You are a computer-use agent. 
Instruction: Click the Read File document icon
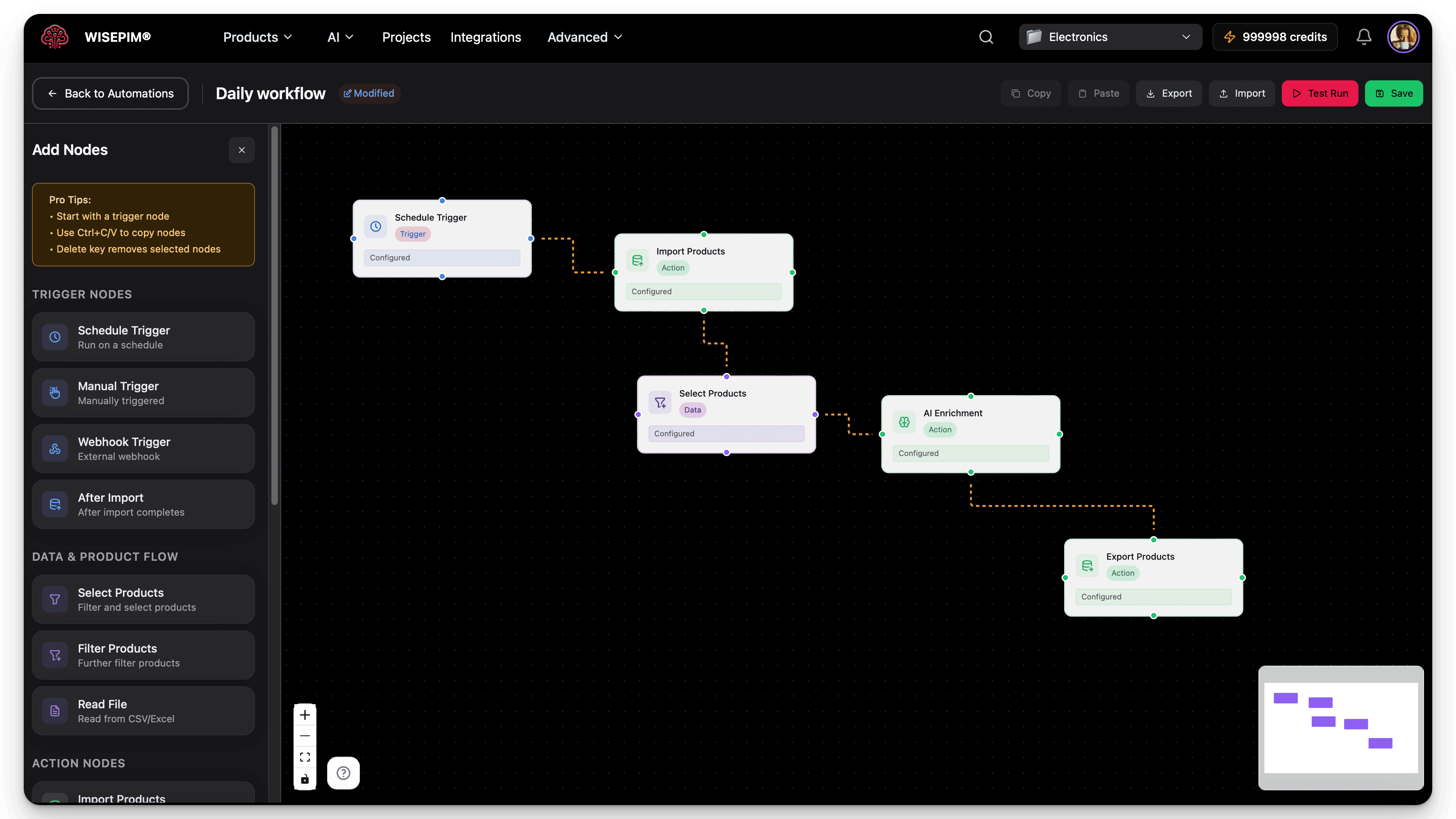click(55, 710)
